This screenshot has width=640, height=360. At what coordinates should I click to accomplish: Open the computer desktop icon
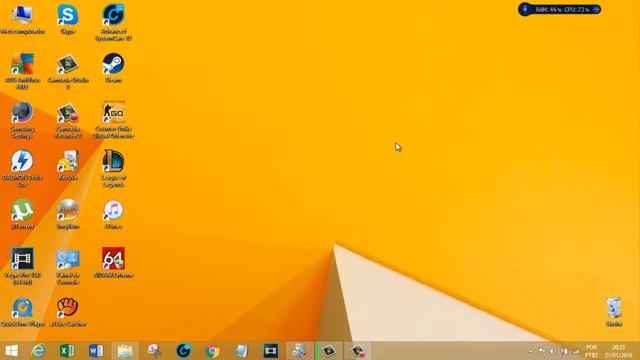(x=22, y=19)
